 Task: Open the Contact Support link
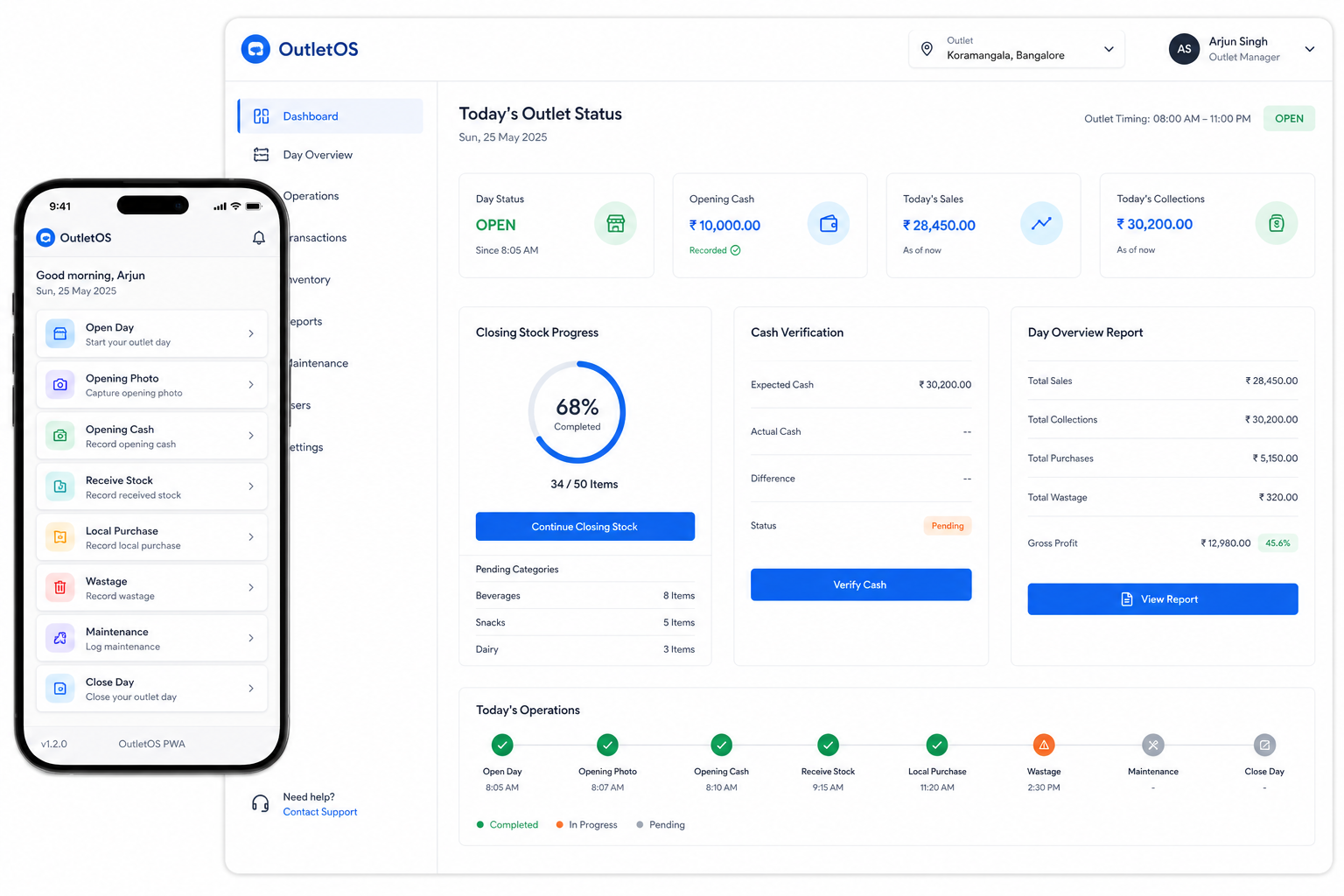(x=320, y=812)
